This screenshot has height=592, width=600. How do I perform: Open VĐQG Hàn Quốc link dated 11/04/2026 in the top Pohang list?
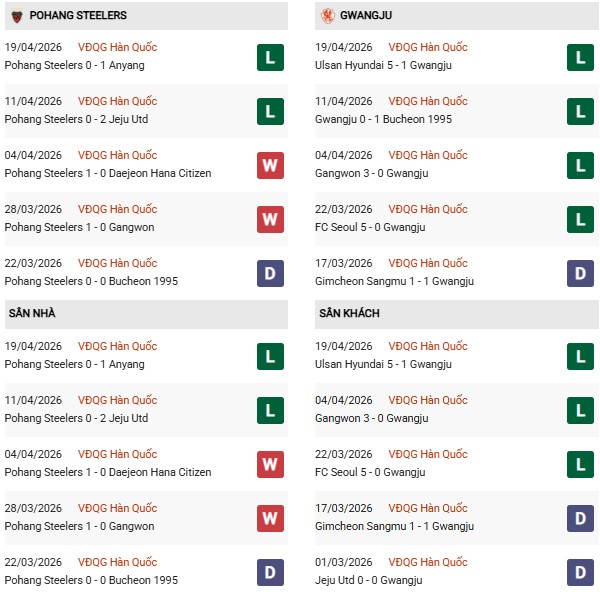click(x=117, y=101)
